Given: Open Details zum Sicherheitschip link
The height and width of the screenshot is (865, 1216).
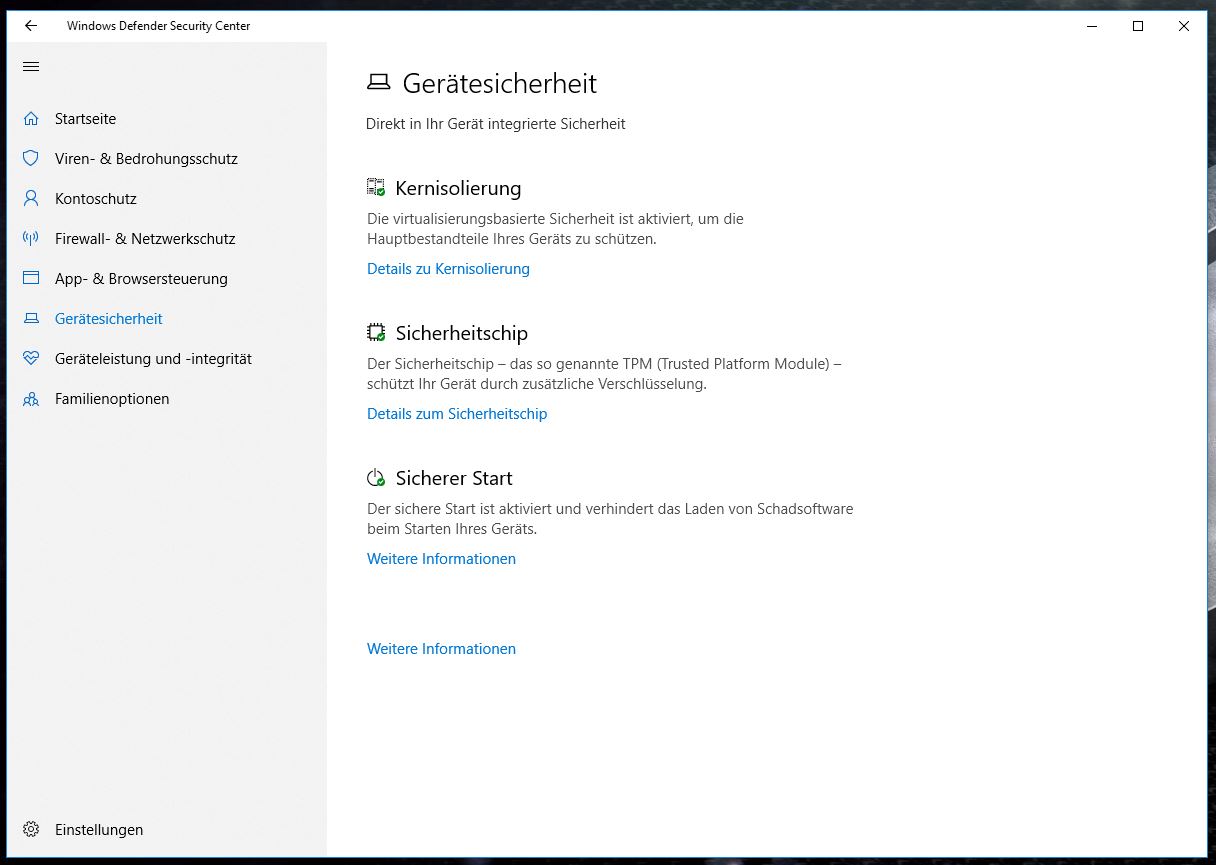Looking at the screenshot, I should [457, 414].
